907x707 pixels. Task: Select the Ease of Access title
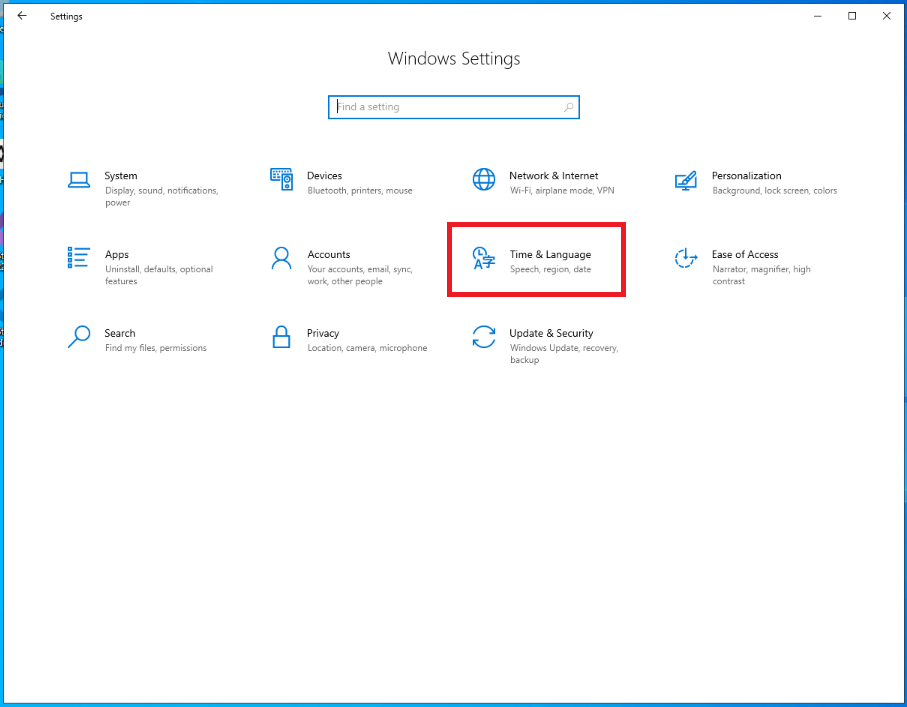[744, 255]
